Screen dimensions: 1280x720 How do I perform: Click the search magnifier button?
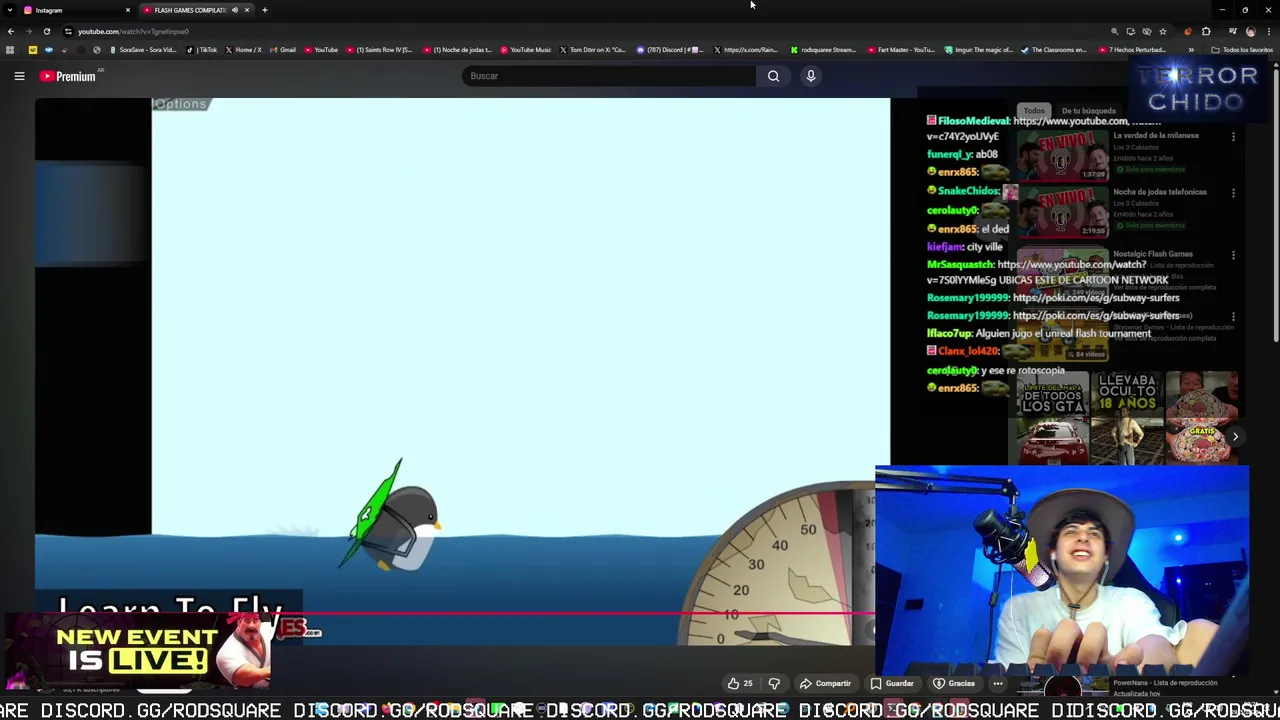pyautogui.click(x=773, y=76)
